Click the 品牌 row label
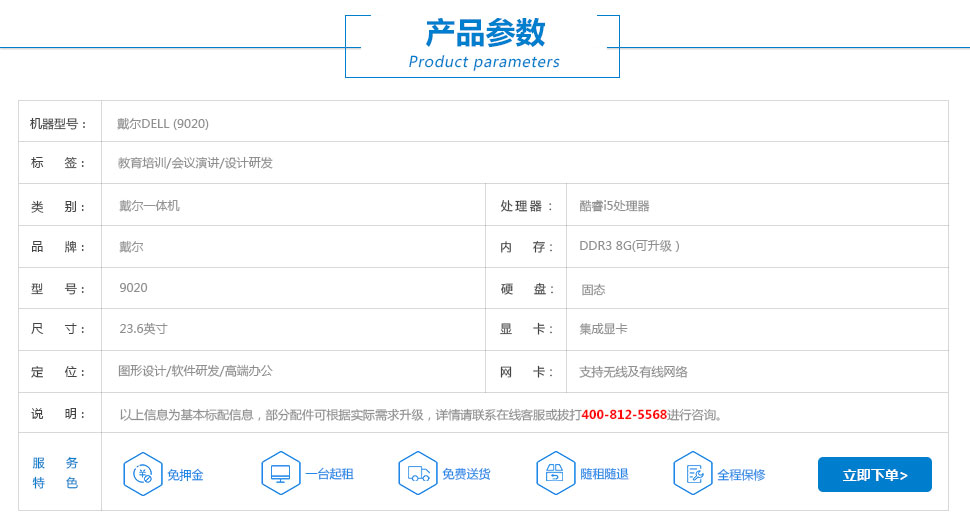Image resolution: width=970 pixels, height=529 pixels. [58, 247]
